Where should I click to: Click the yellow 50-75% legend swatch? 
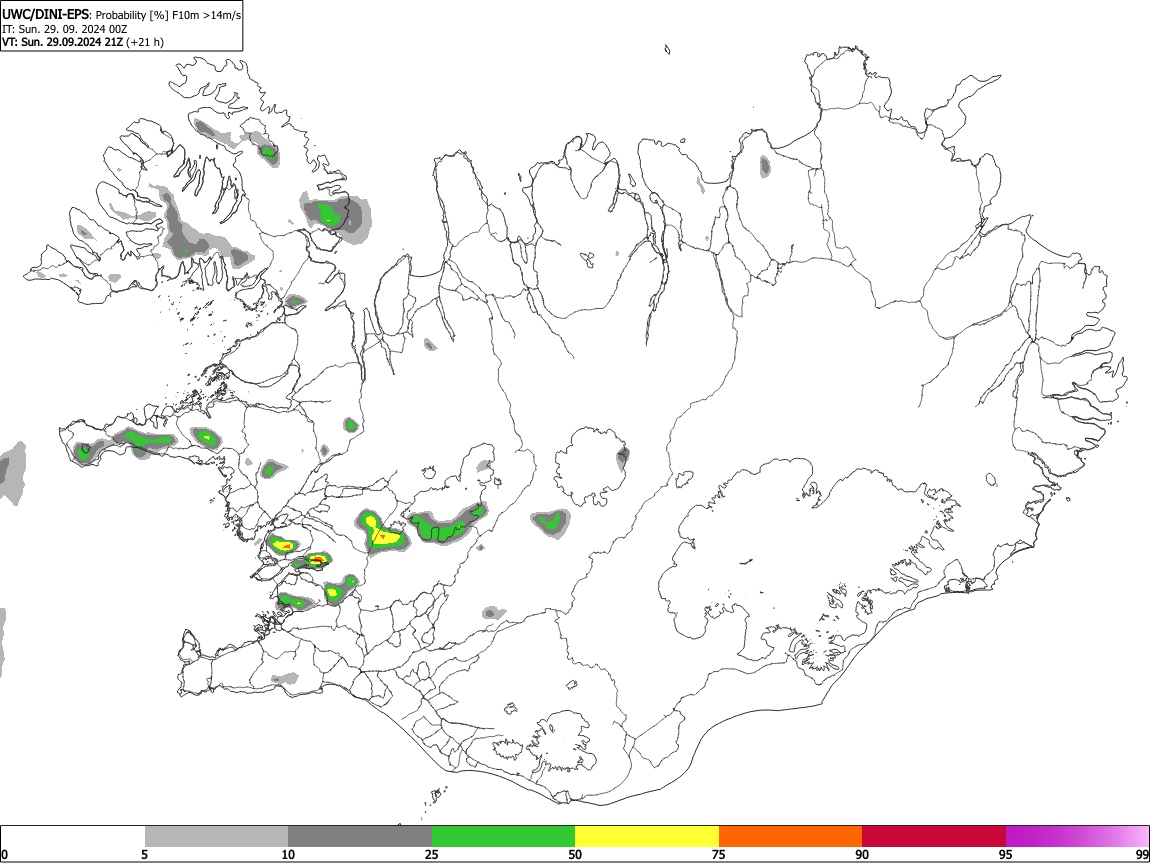click(647, 837)
